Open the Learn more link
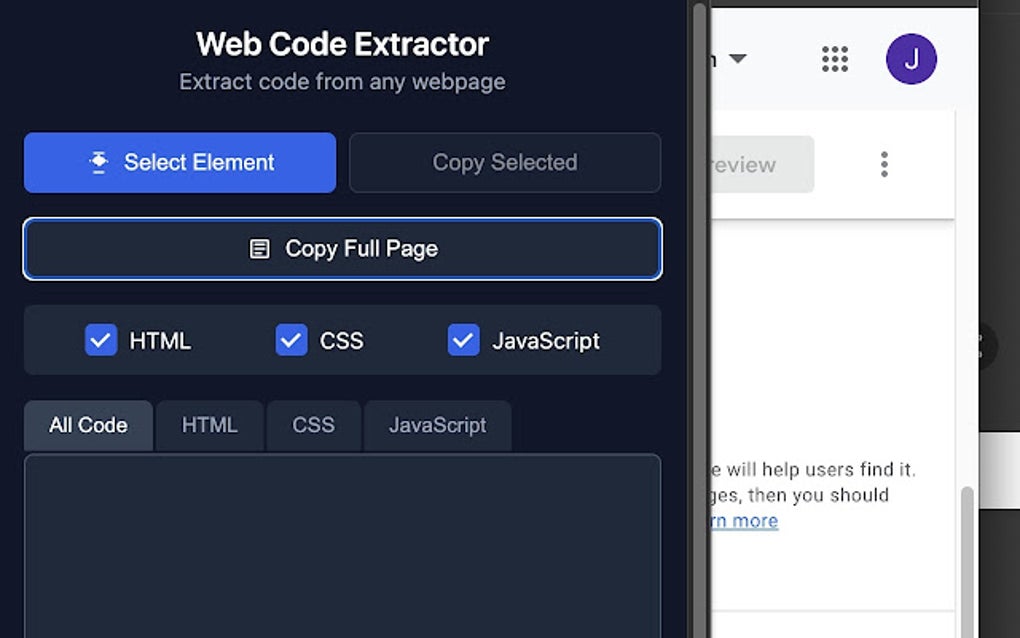 742,520
